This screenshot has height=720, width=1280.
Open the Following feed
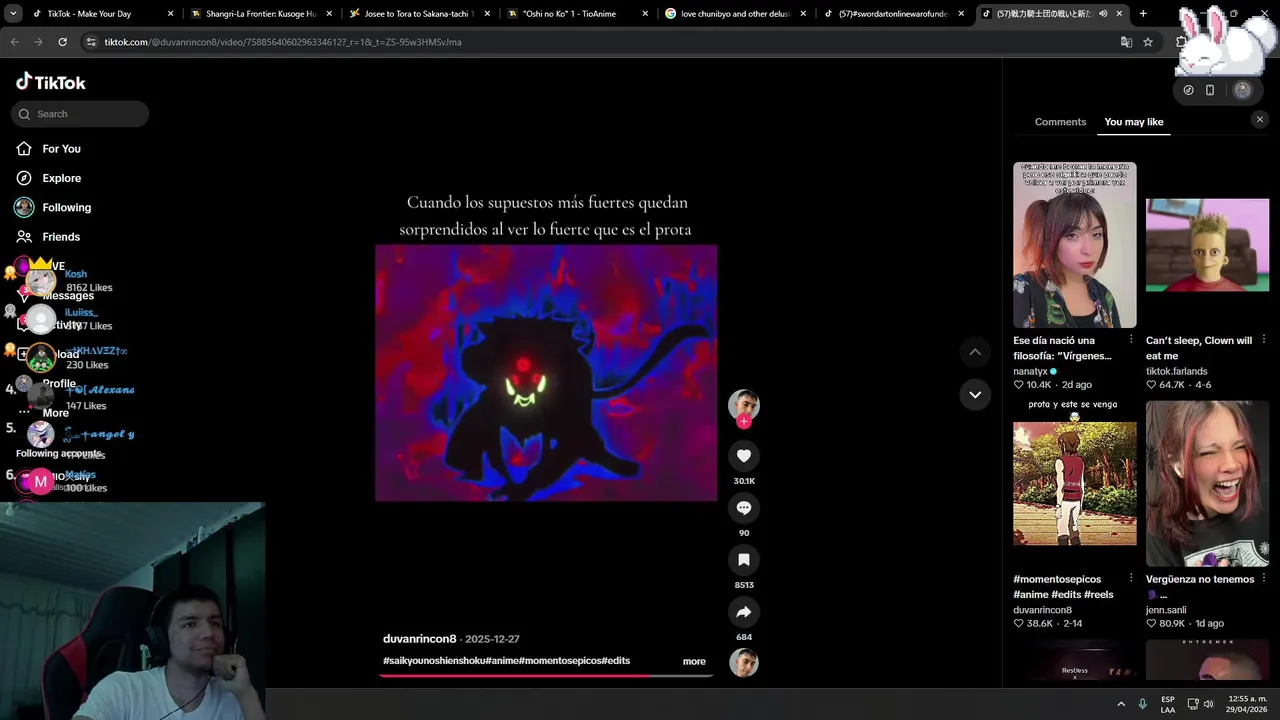(66, 207)
